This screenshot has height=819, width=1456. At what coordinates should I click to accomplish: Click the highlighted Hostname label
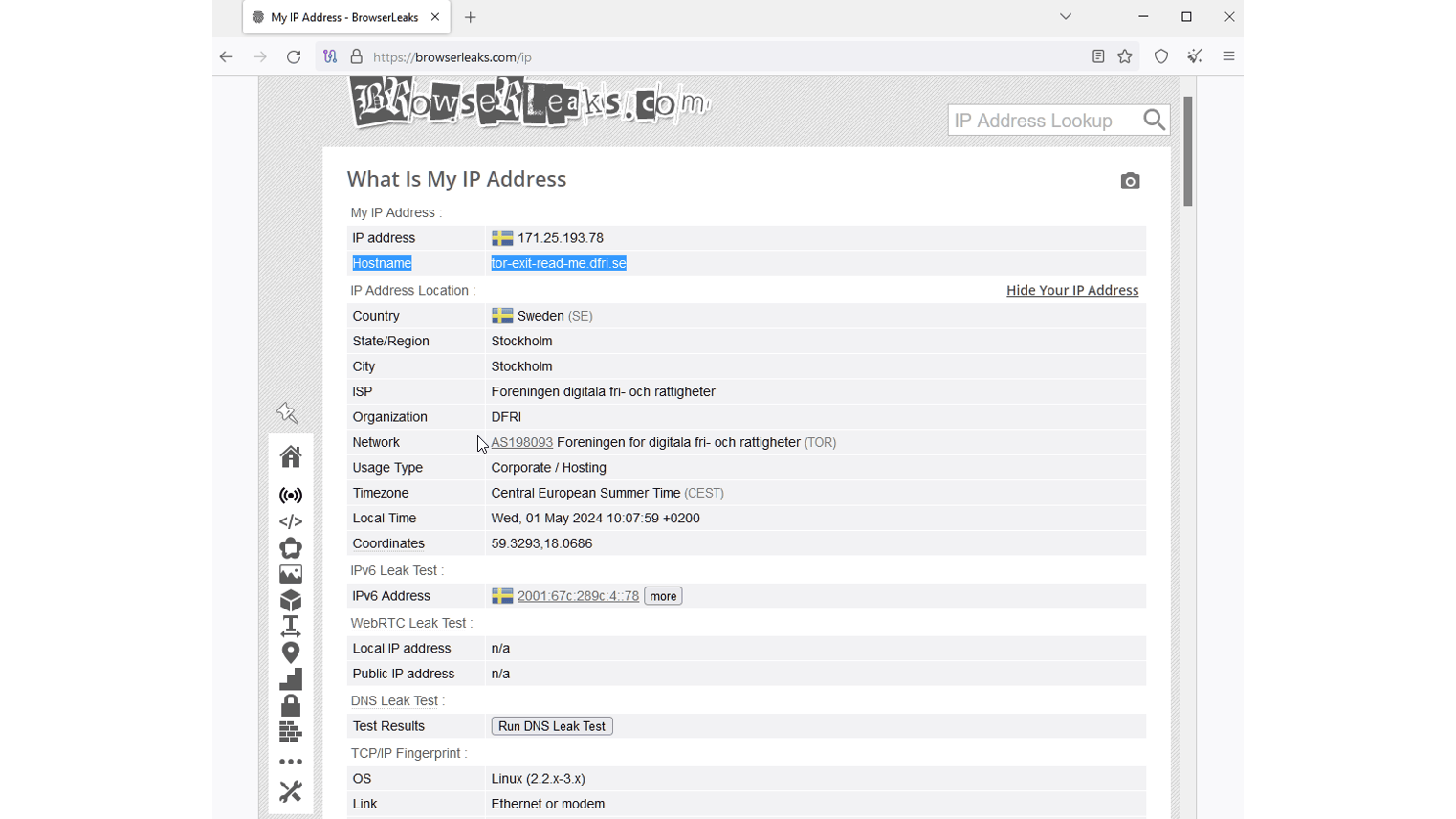382,263
